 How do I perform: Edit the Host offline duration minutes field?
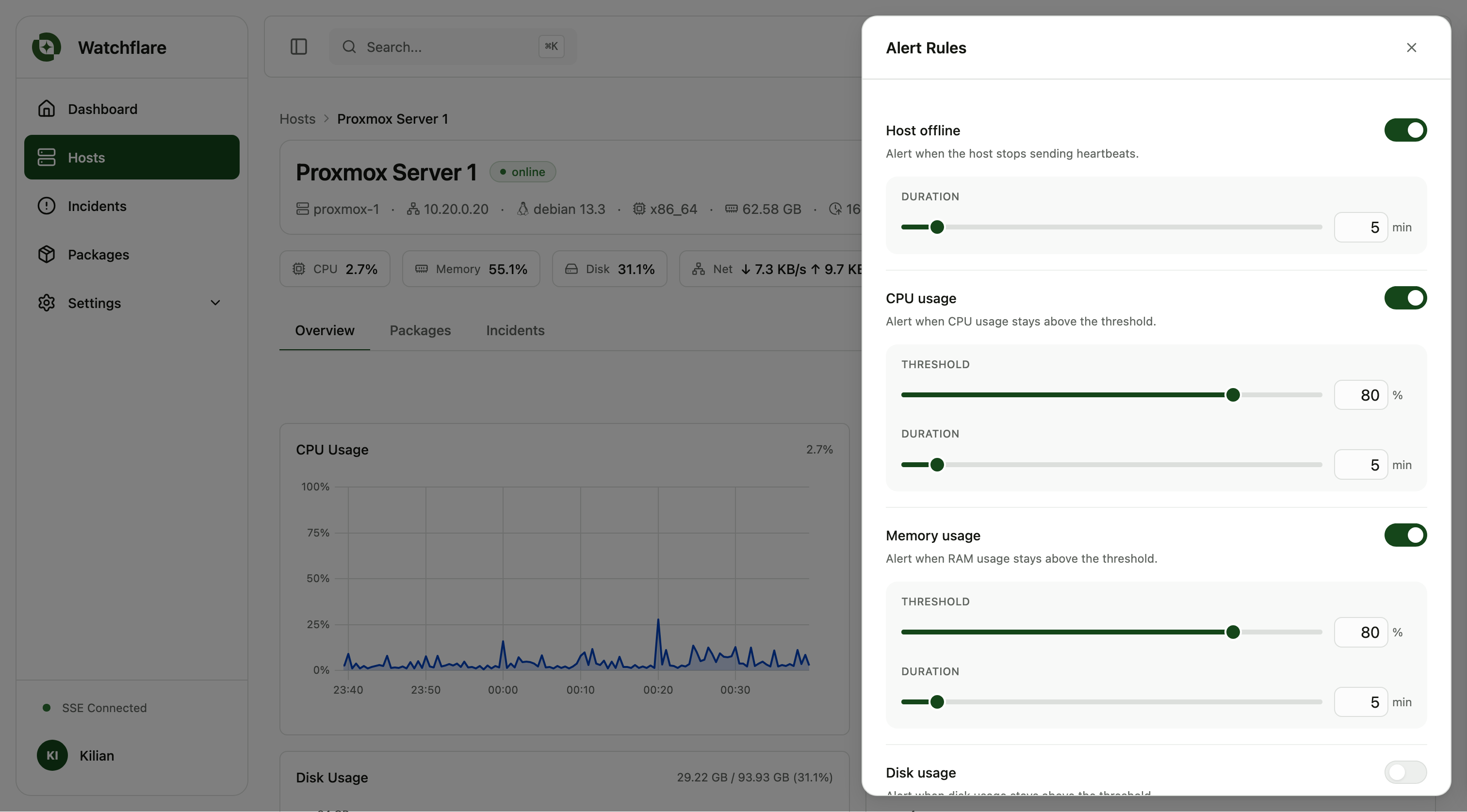click(x=1360, y=227)
